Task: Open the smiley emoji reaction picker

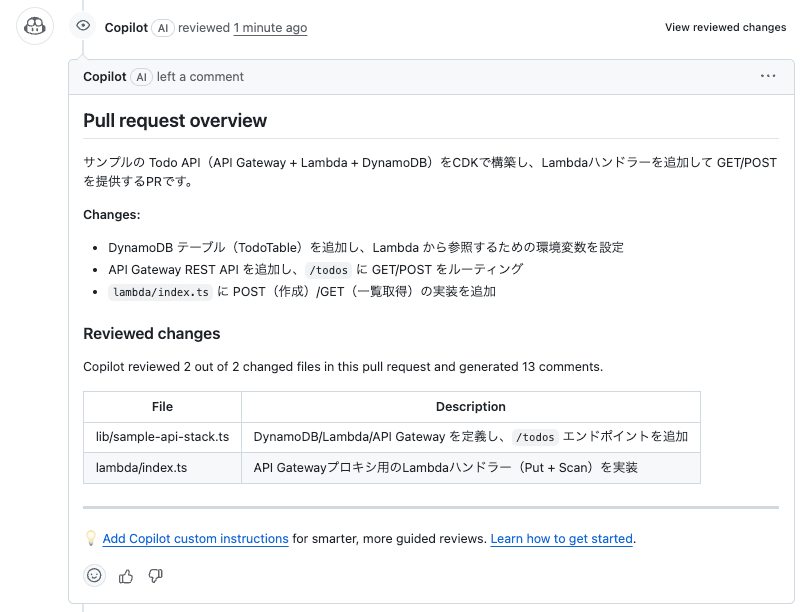Action: click(x=95, y=575)
